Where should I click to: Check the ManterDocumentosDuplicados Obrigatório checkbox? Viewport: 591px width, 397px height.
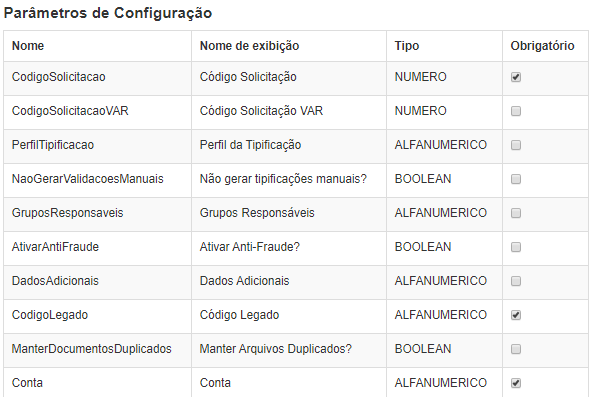(x=516, y=349)
